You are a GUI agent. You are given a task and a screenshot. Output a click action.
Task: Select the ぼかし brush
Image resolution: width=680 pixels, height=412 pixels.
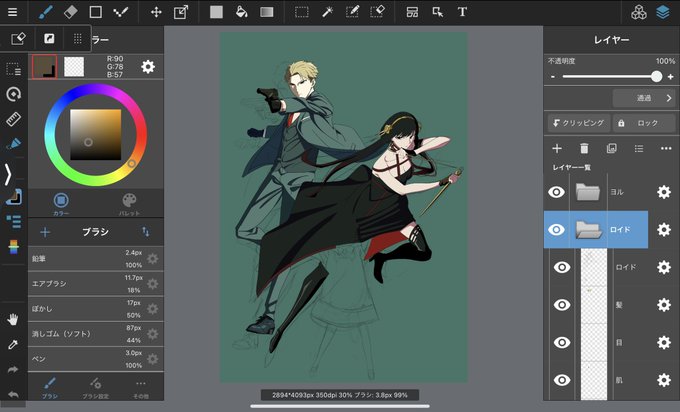tap(96, 309)
